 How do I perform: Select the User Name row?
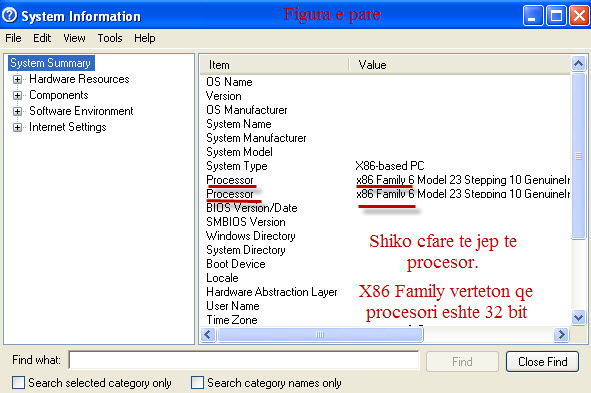point(385,306)
